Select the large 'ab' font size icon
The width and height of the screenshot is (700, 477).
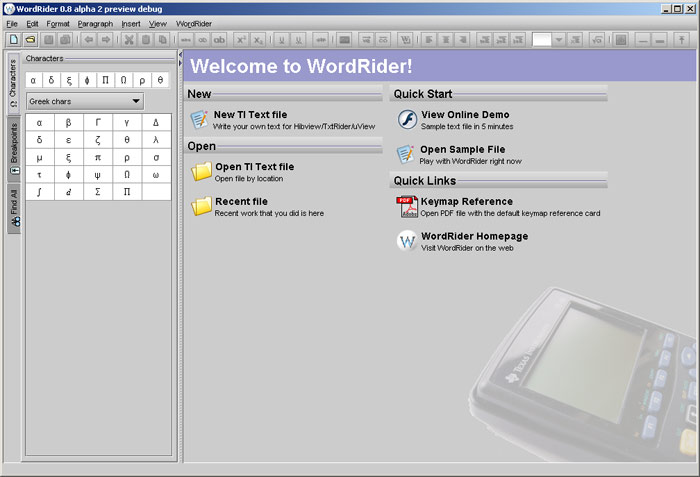pyautogui.click(x=219, y=40)
